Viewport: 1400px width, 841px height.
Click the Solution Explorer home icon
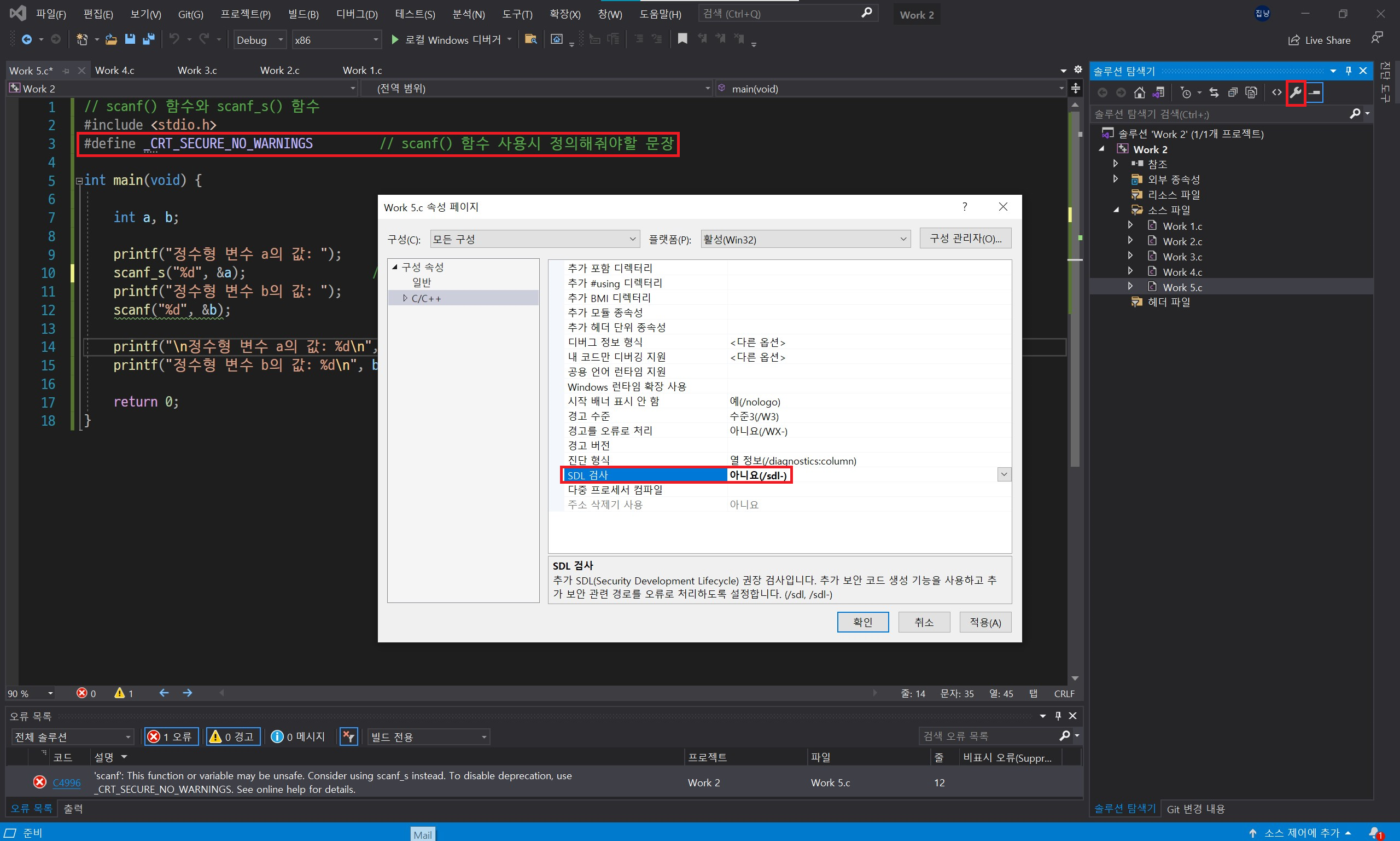[1140, 92]
